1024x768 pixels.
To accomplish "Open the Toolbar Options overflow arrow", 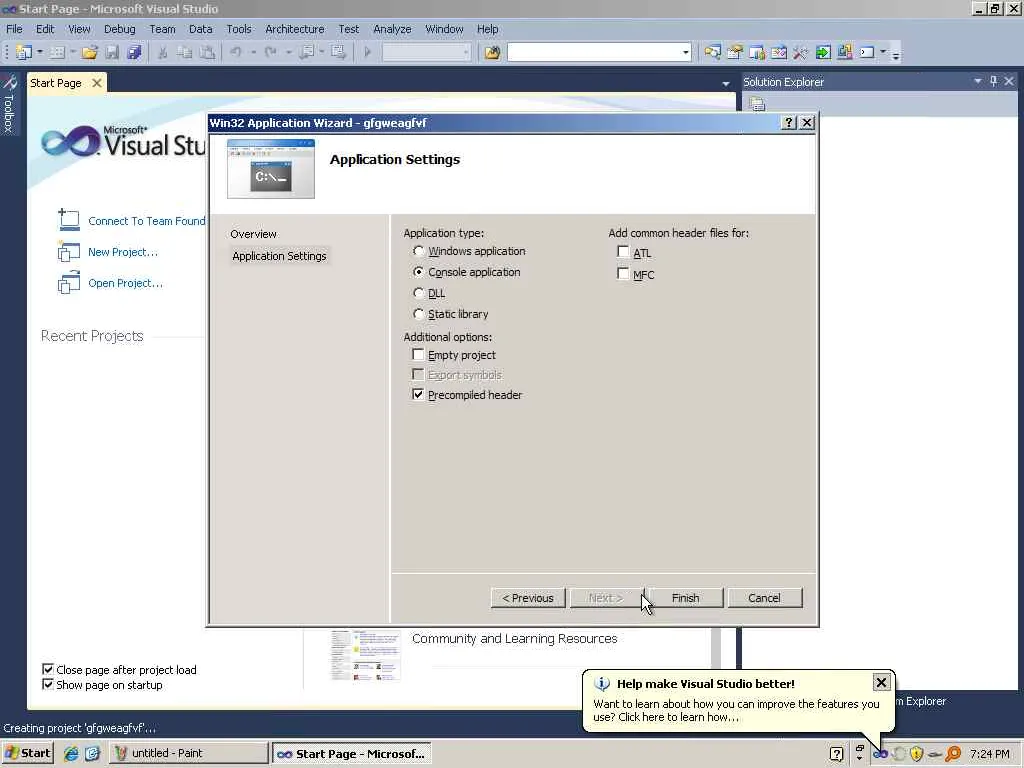I will (x=896, y=55).
